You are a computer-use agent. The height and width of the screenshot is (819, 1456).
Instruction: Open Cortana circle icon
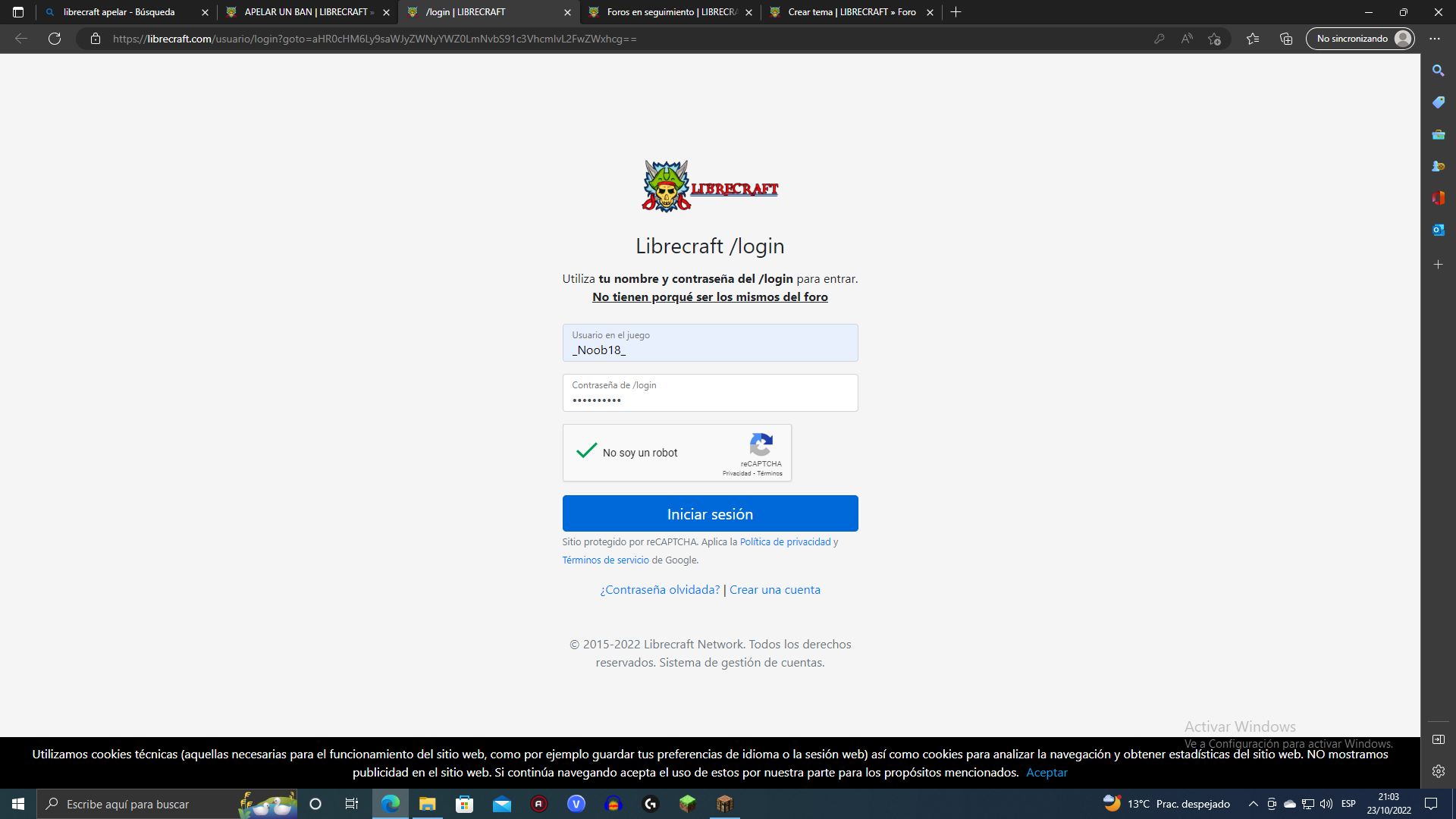point(315,804)
